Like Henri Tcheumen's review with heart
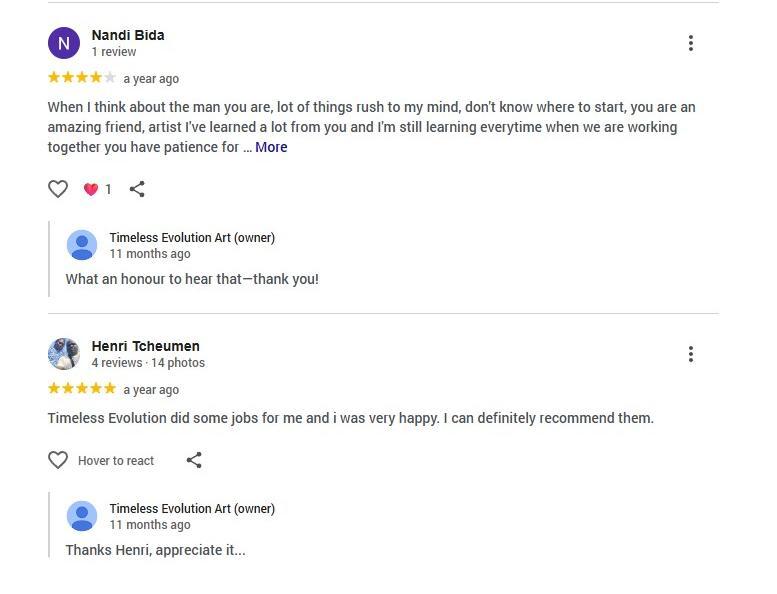Viewport: 777px width, 594px height. (x=58, y=460)
